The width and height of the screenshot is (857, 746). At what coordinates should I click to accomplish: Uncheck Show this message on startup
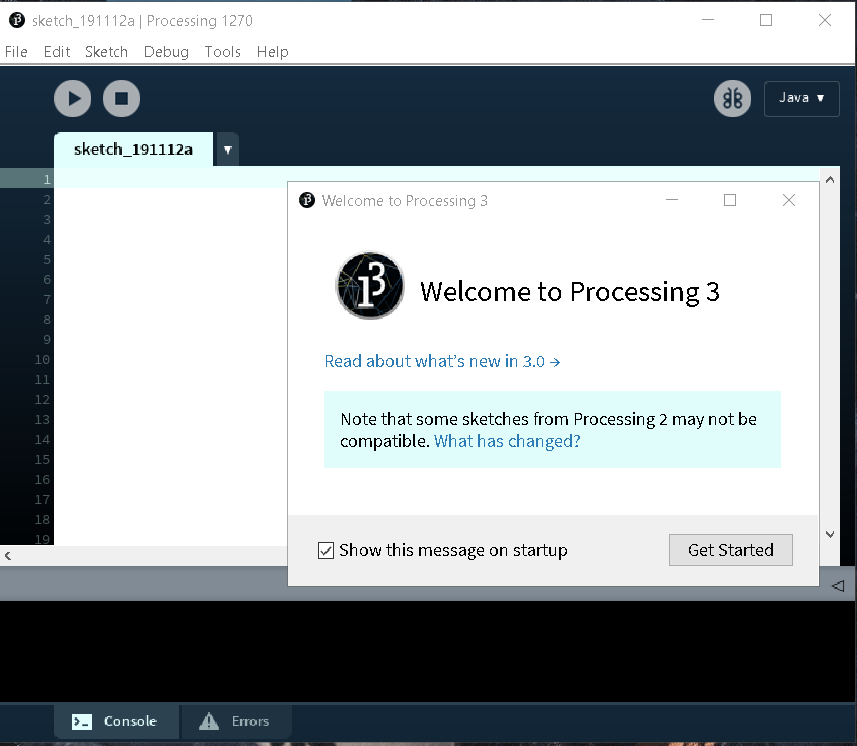(x=325, y=550)
